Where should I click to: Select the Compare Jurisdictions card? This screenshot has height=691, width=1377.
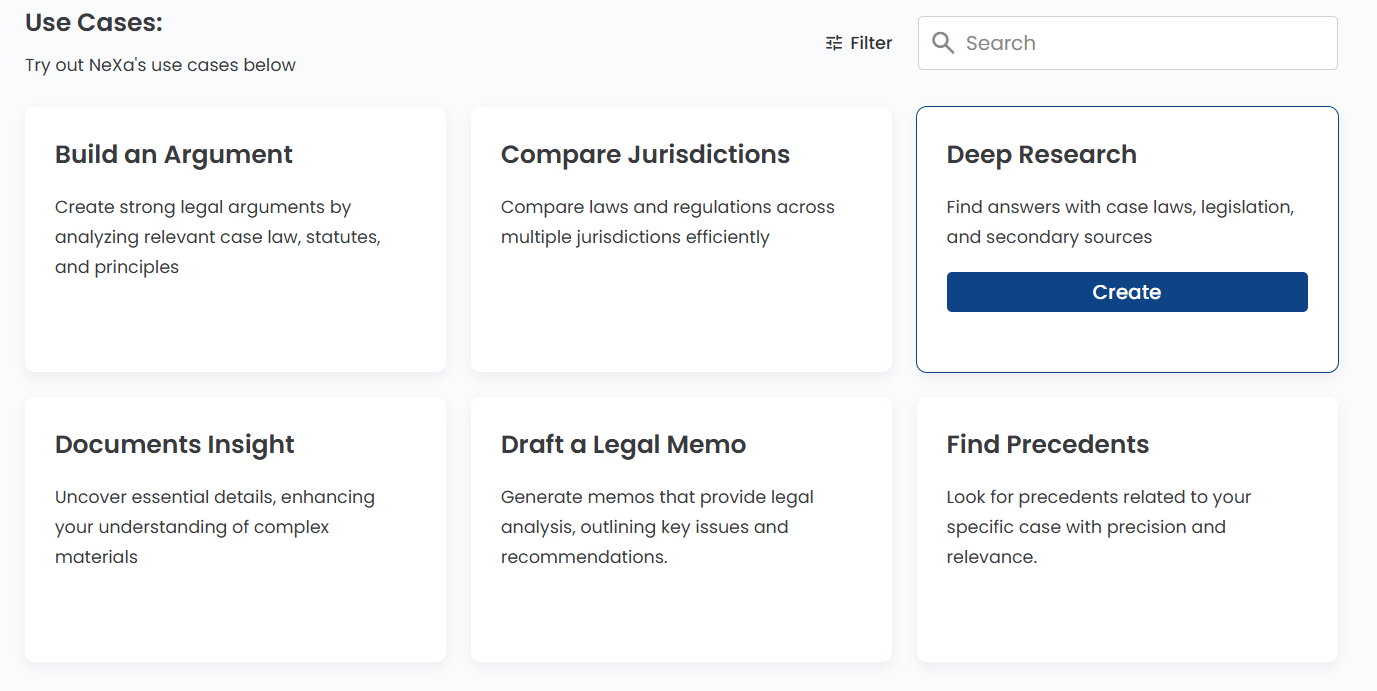[x=681, y=240]
